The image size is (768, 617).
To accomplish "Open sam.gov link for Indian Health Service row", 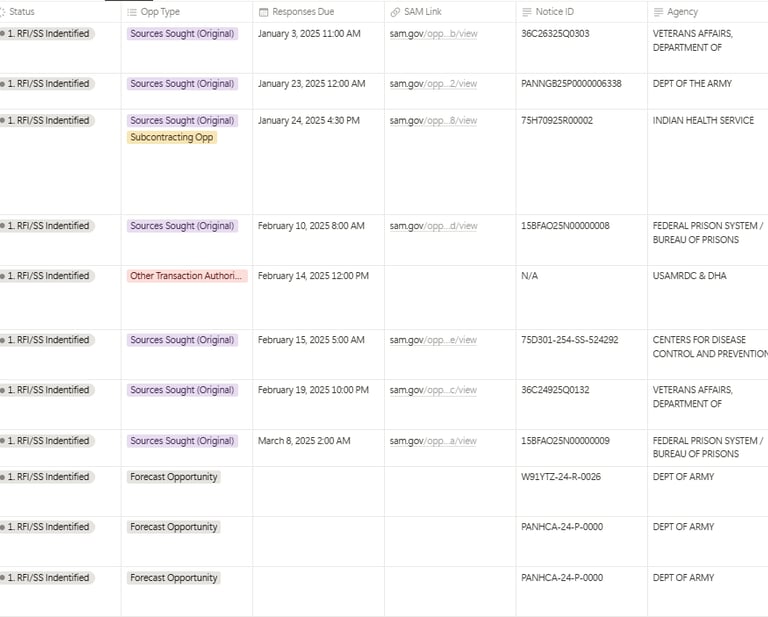I will [433, 121].
